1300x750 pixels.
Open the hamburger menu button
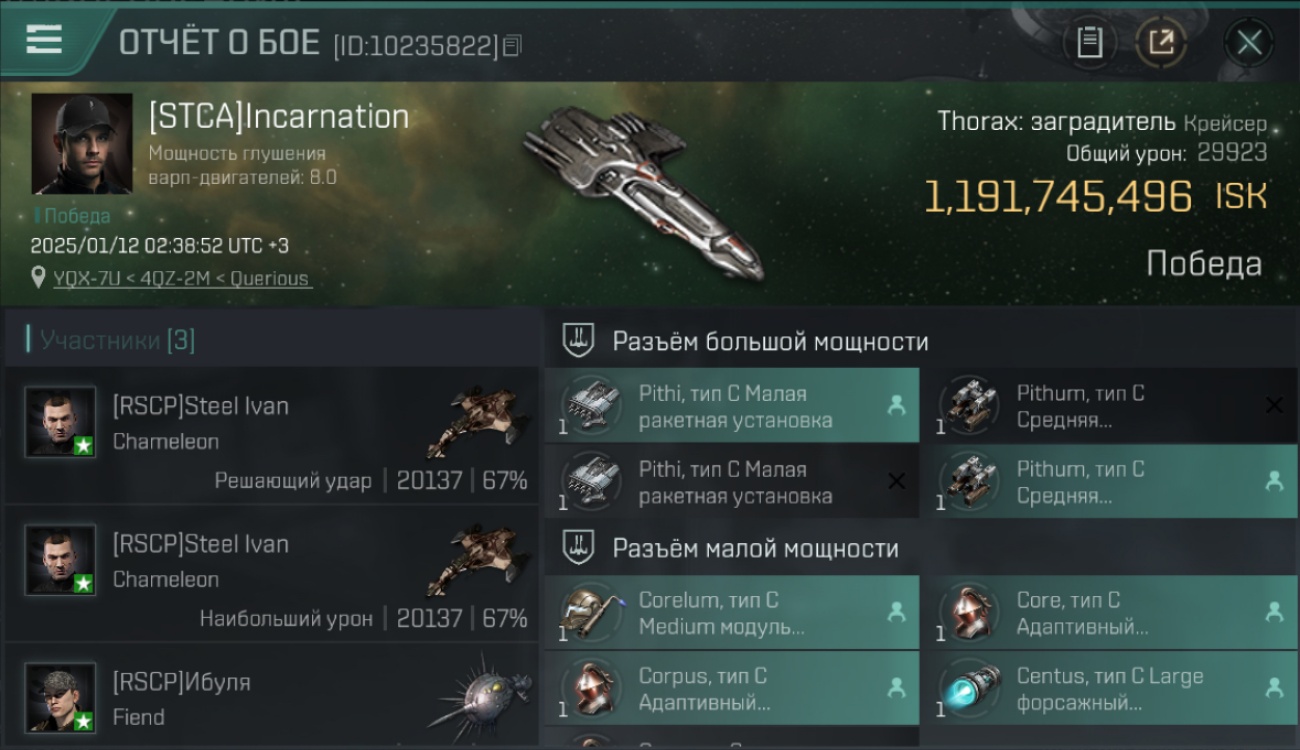(44, 40)
